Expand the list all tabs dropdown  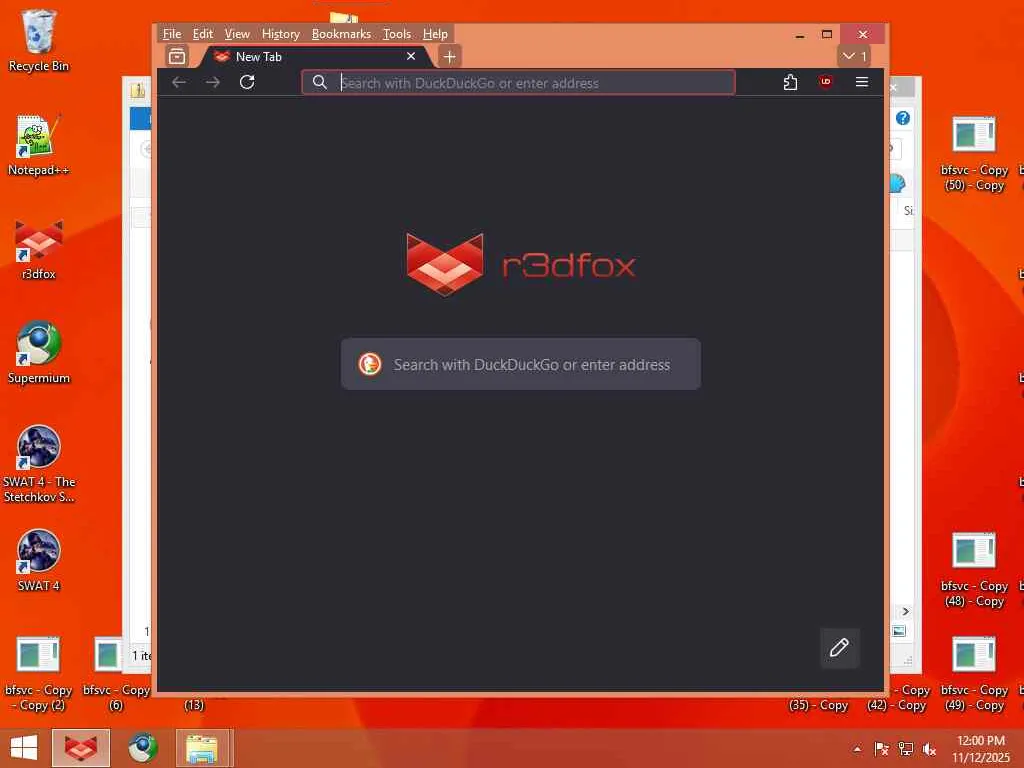pyautogui.click(x=854, y=56)
